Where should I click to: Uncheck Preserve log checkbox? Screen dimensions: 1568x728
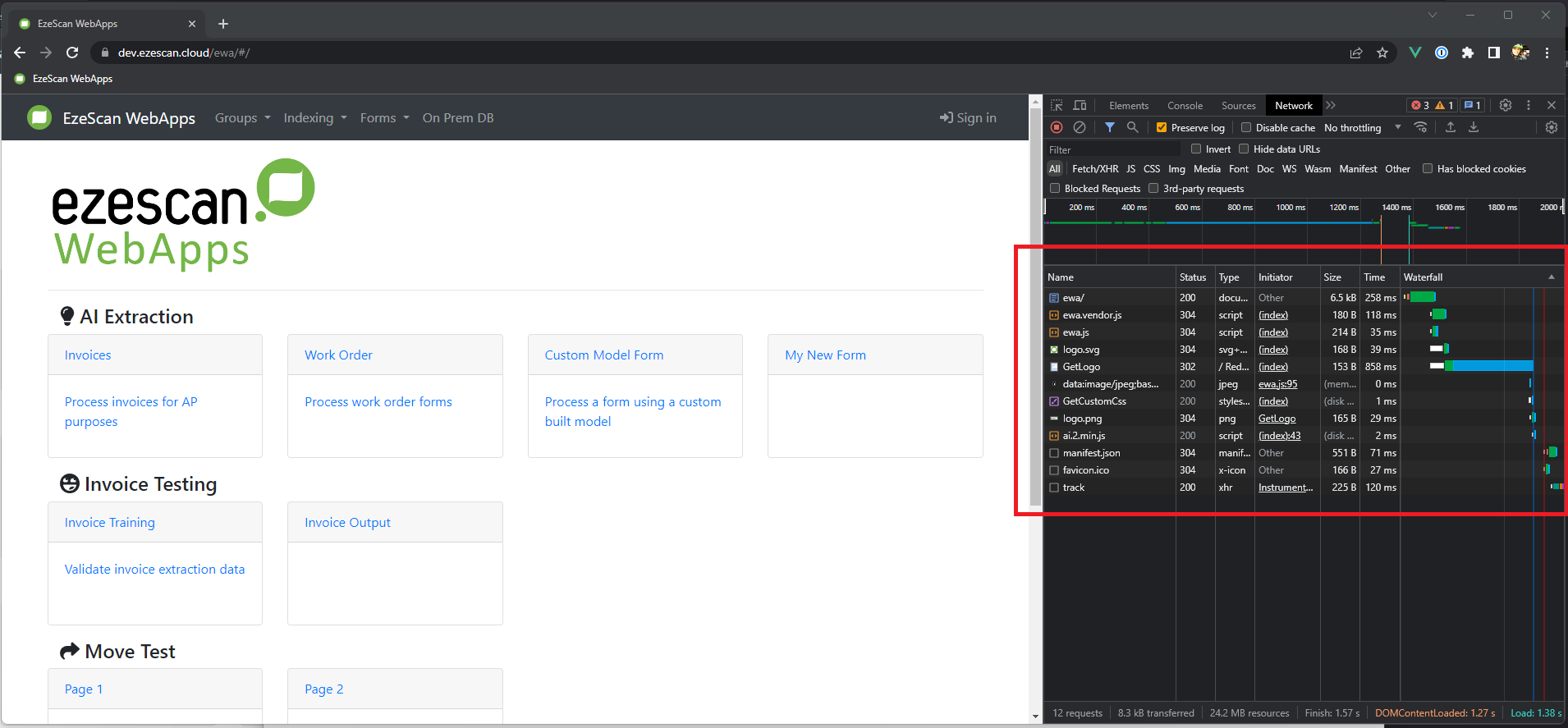click(x=1162, y=127)
